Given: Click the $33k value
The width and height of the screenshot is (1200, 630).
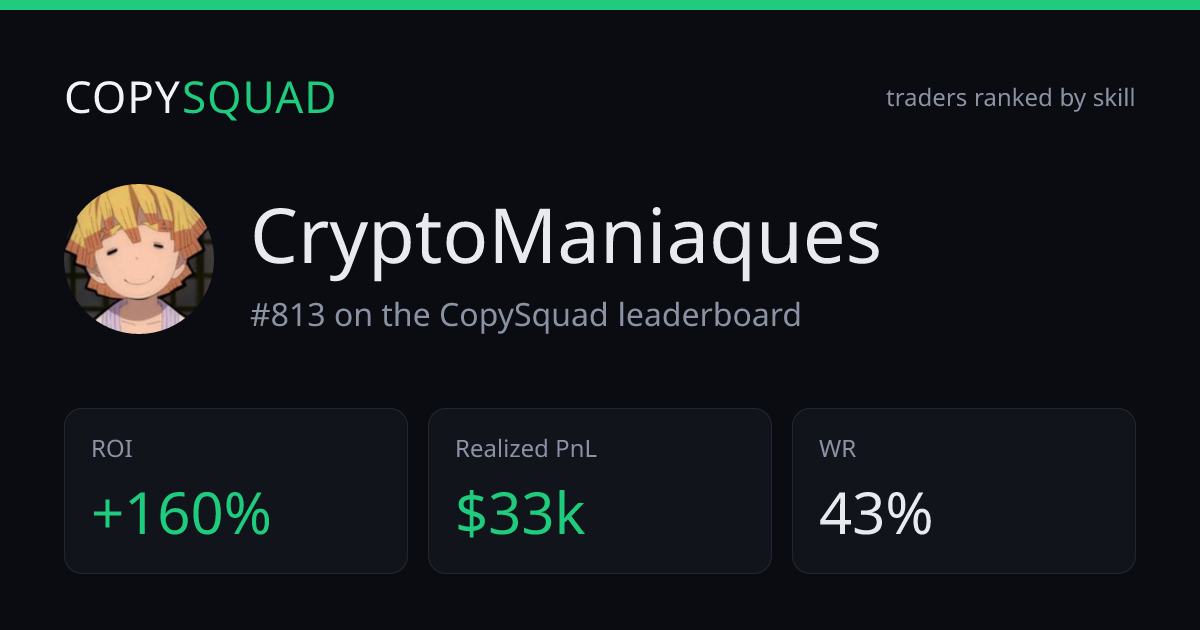Looking at the screenshot, I should pyautogui.click(x=520, y=514).
